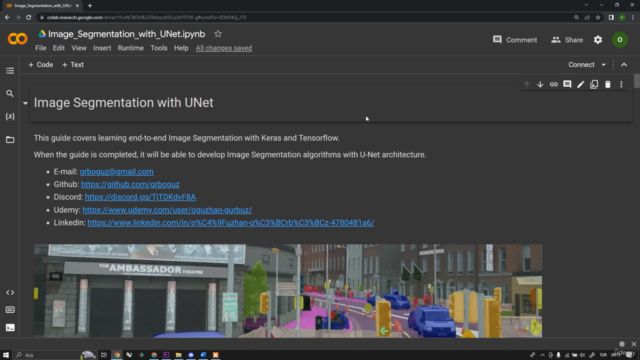Open the Help menu
640x360 pixels.
pyautogui.click(x=181, y=48)
